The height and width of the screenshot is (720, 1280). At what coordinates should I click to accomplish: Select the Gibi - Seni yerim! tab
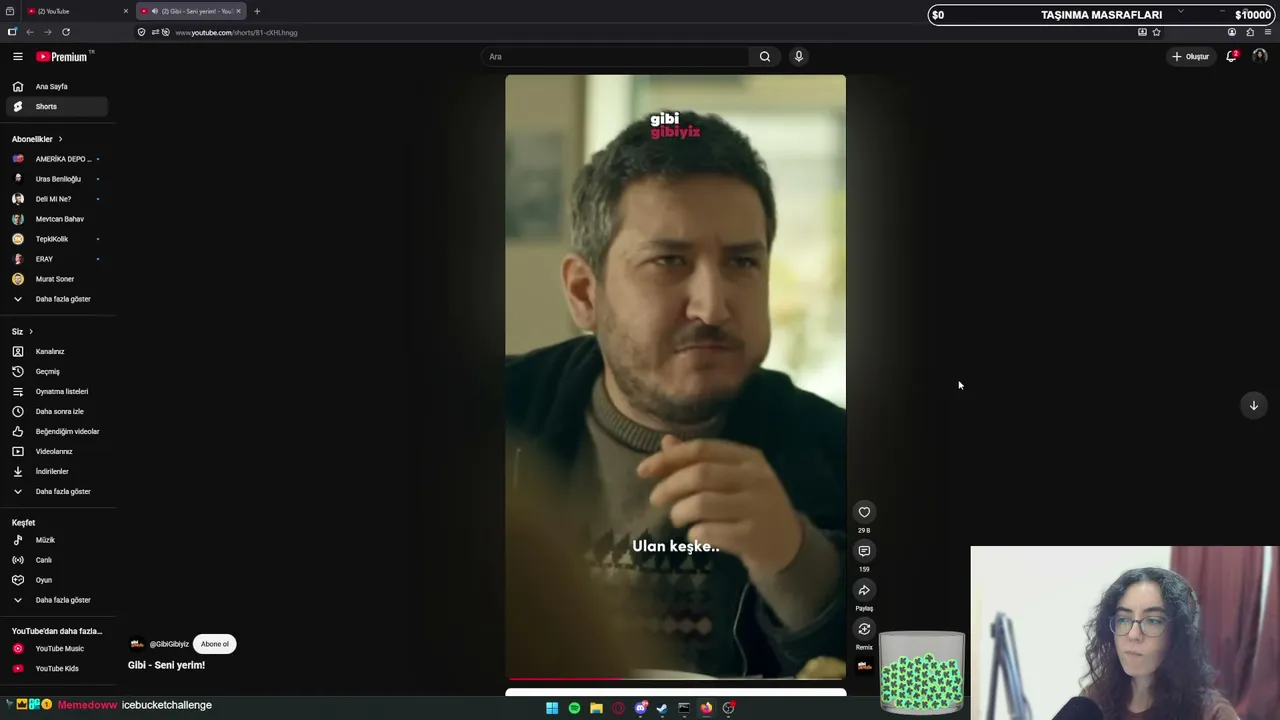190,11
